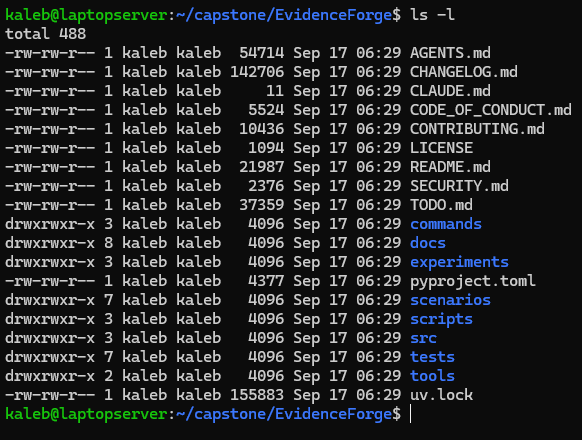Click the blue experiments directory name
This screenshot has height=440, width=582.
(x=459, y=262)
